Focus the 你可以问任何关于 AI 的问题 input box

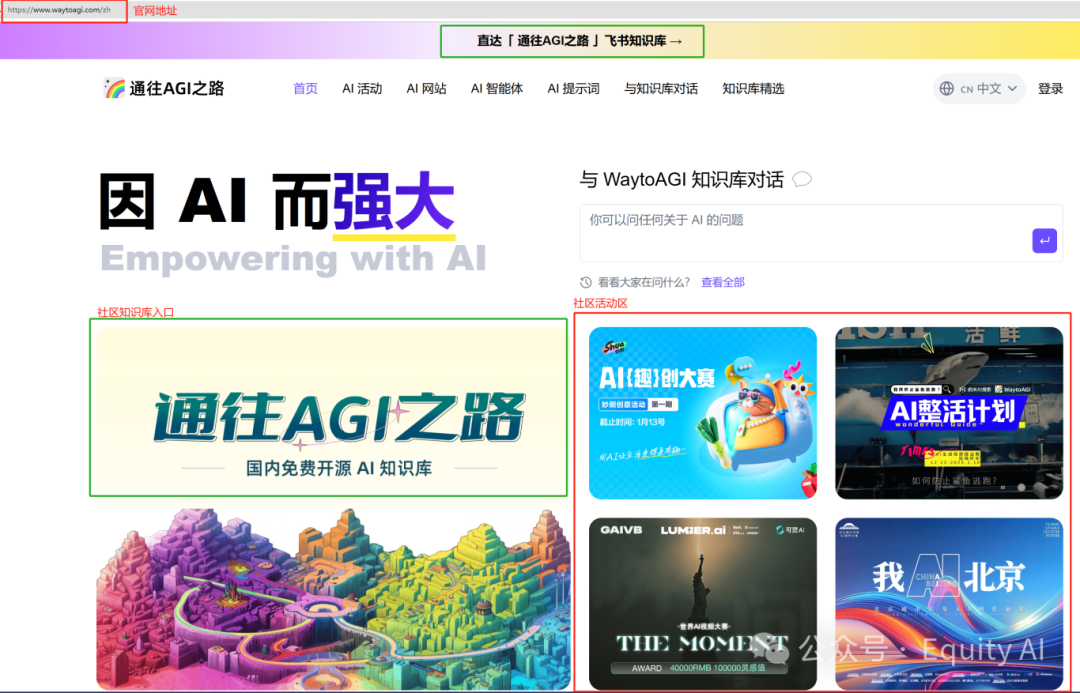(821, 233)
